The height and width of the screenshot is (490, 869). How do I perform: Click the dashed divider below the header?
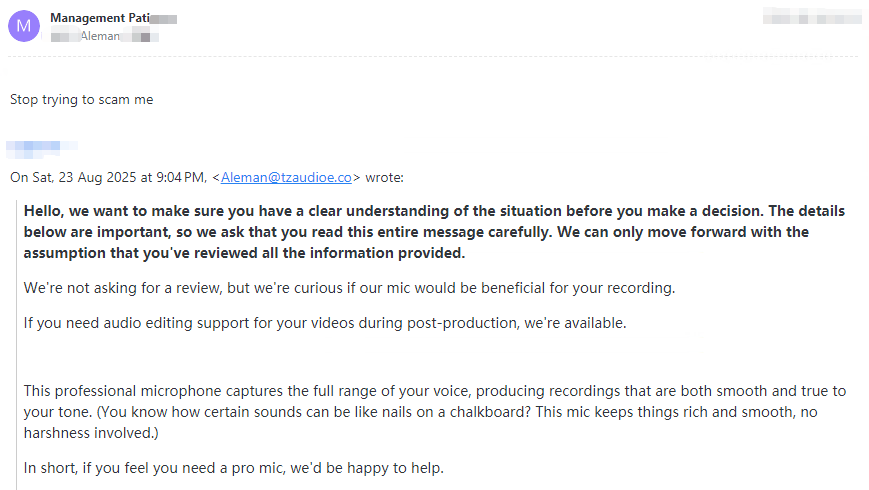(x=433, y=57)
